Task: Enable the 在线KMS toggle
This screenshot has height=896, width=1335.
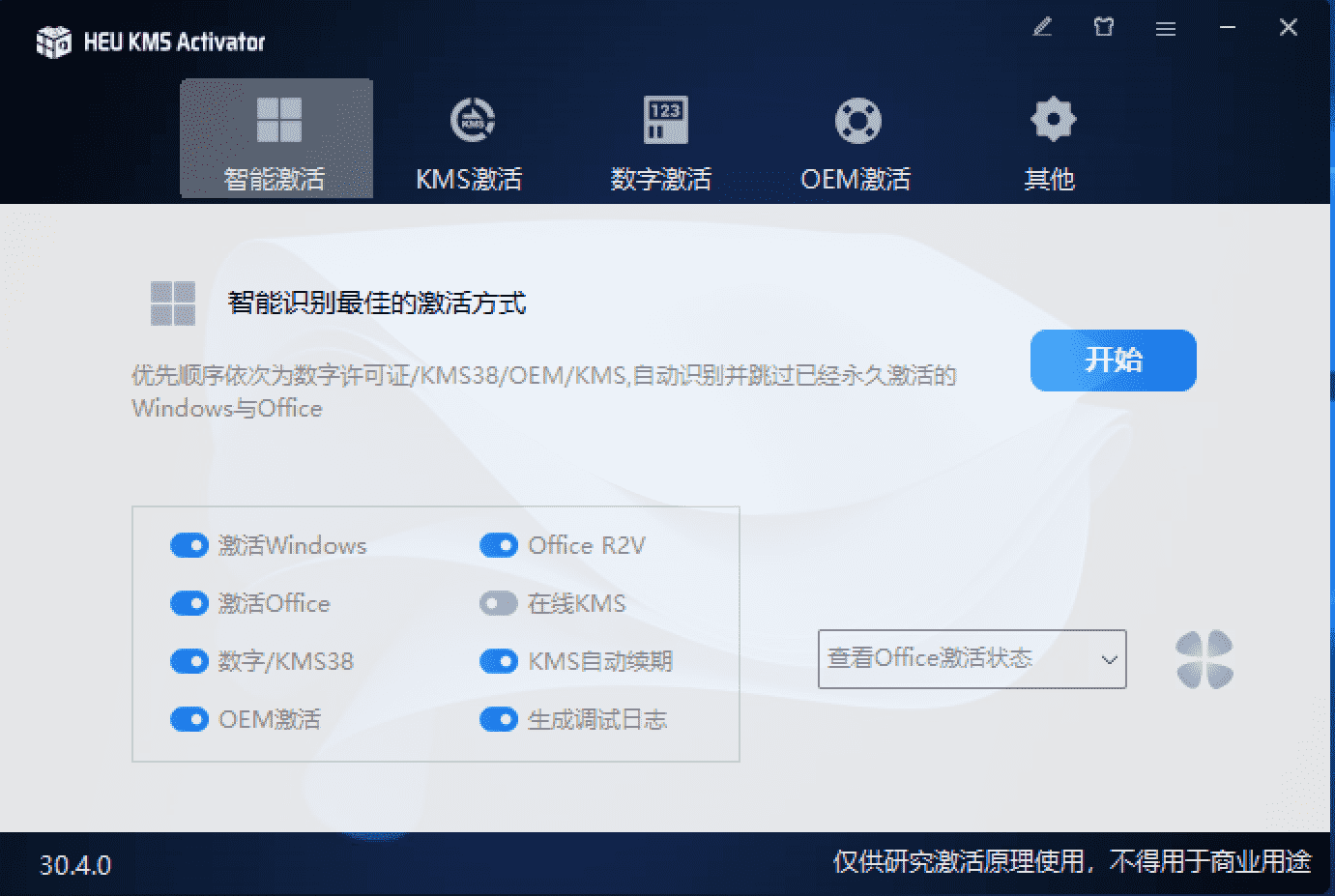Action: pos(499,604)
